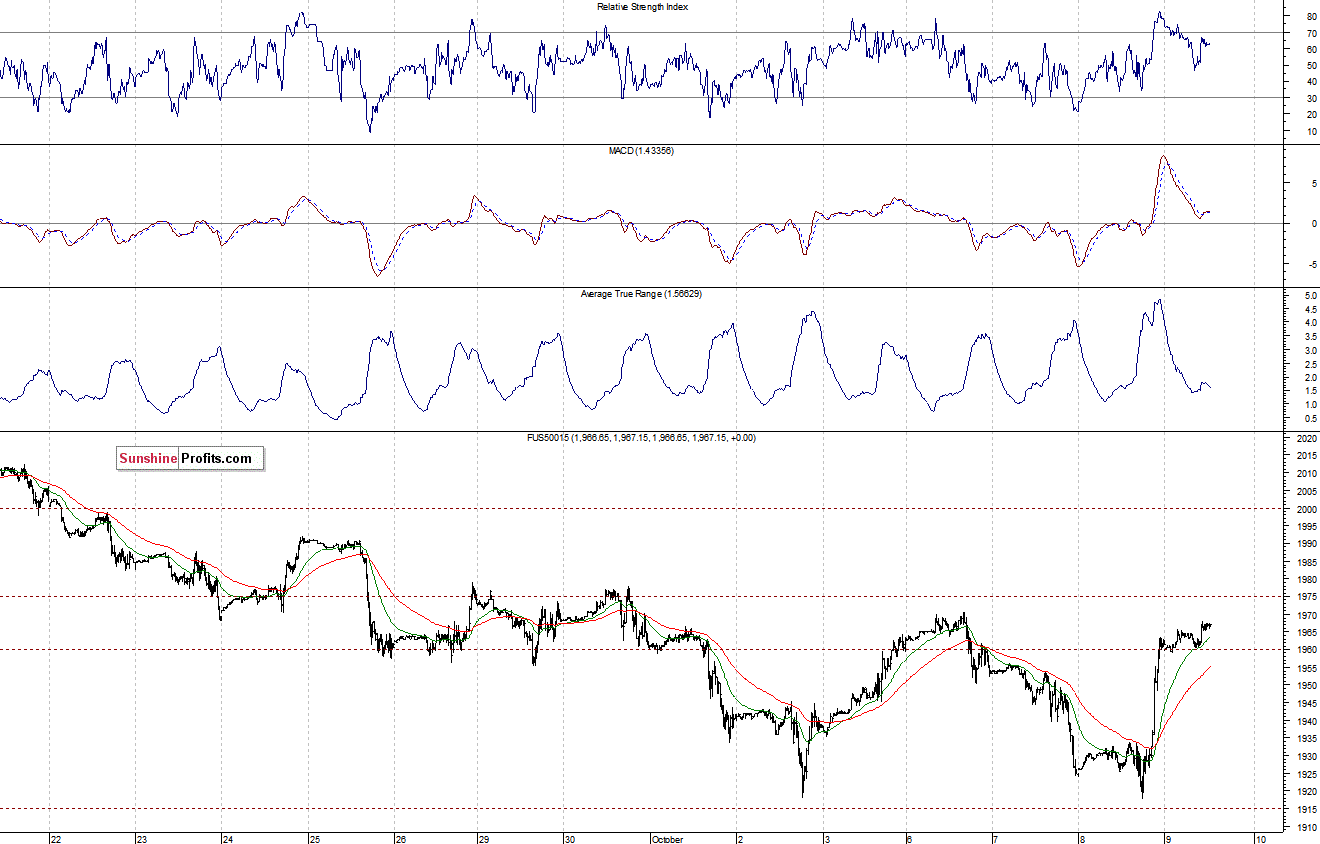Select the October label on the date axis
1320x844 pixels.
pyautogui.click(x=667, y=840)
